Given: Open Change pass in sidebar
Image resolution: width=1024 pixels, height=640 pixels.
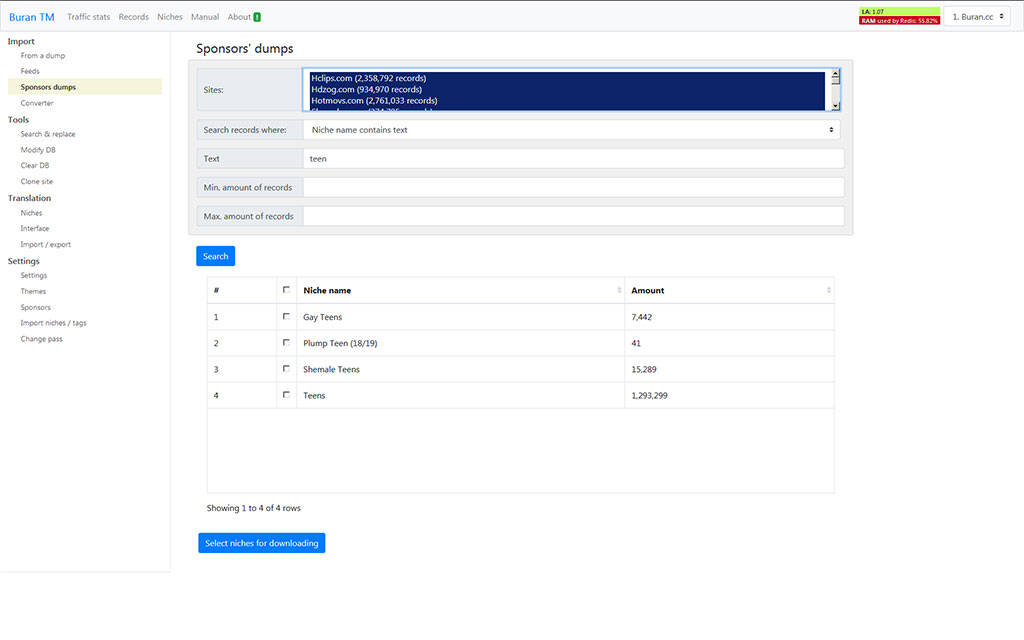Looking at the screenshot, I should tap(41, 339).
